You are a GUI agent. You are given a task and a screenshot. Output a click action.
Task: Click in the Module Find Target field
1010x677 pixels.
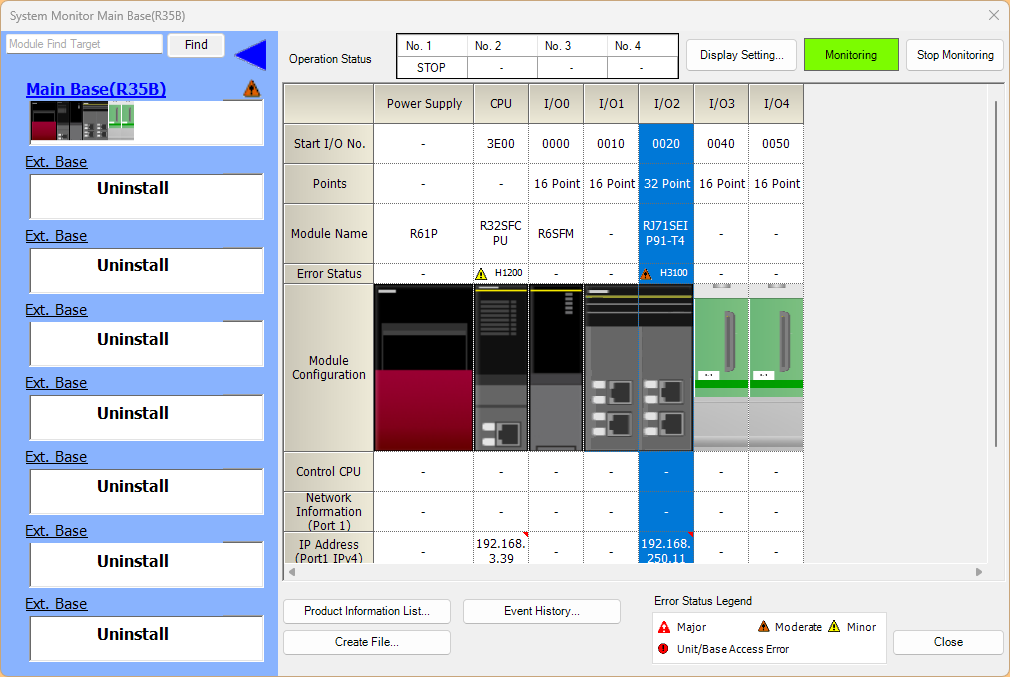tap(84, 44)
